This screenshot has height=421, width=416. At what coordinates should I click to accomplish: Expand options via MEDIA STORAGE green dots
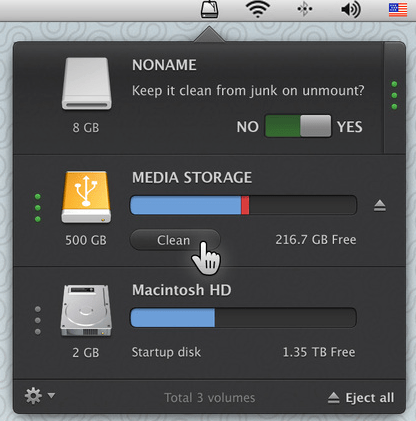point(38,208)
